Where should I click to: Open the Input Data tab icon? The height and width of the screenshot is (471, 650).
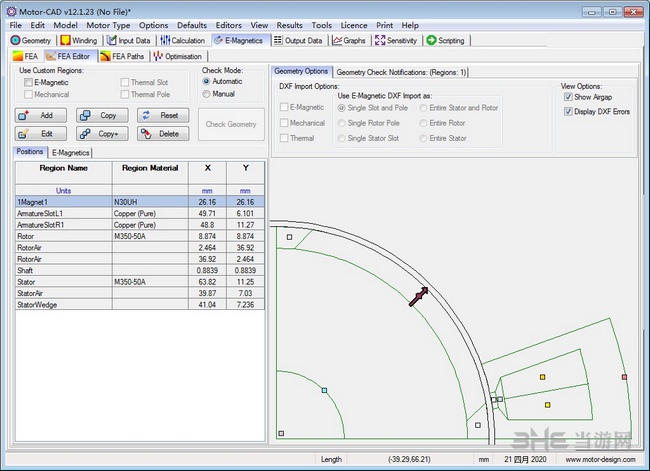[x=111, y=40]
